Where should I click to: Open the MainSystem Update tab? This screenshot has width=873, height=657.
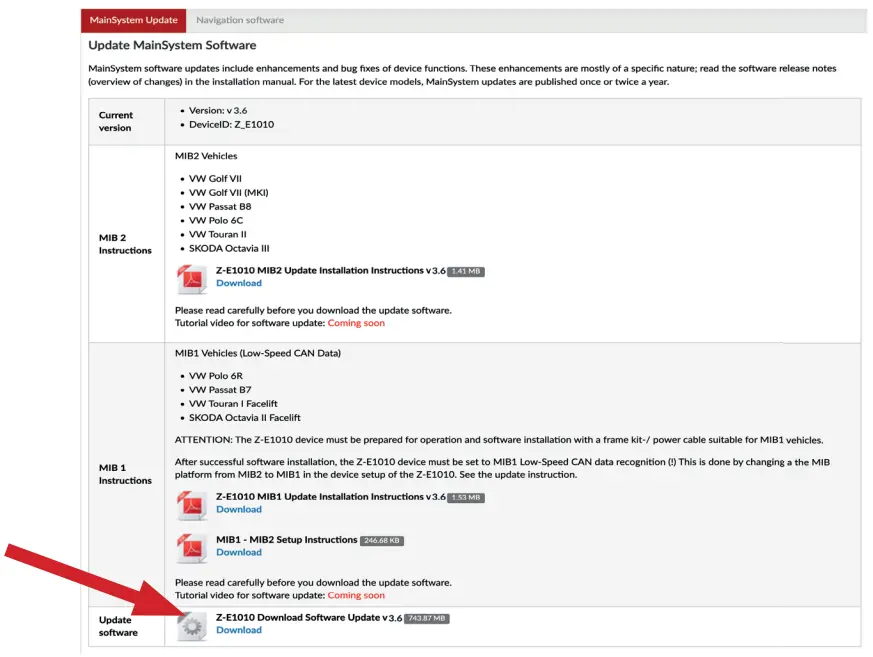(134, 20)
